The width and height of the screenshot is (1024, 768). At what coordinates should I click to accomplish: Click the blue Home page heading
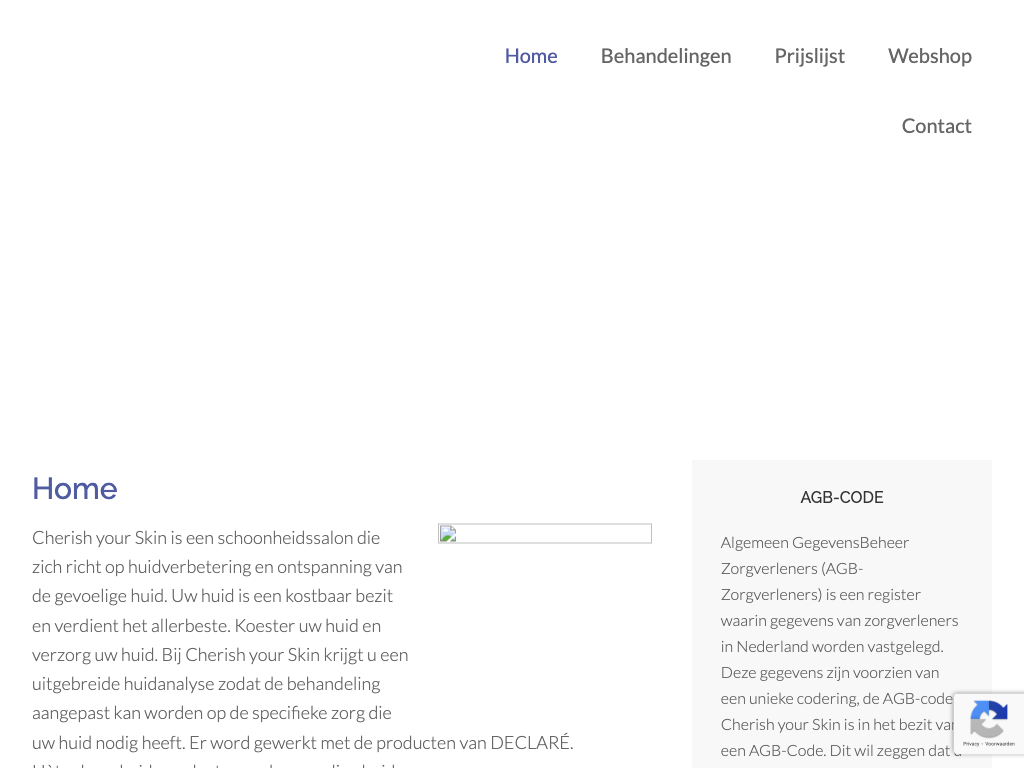pyautogui.click(x=75, y=488)
